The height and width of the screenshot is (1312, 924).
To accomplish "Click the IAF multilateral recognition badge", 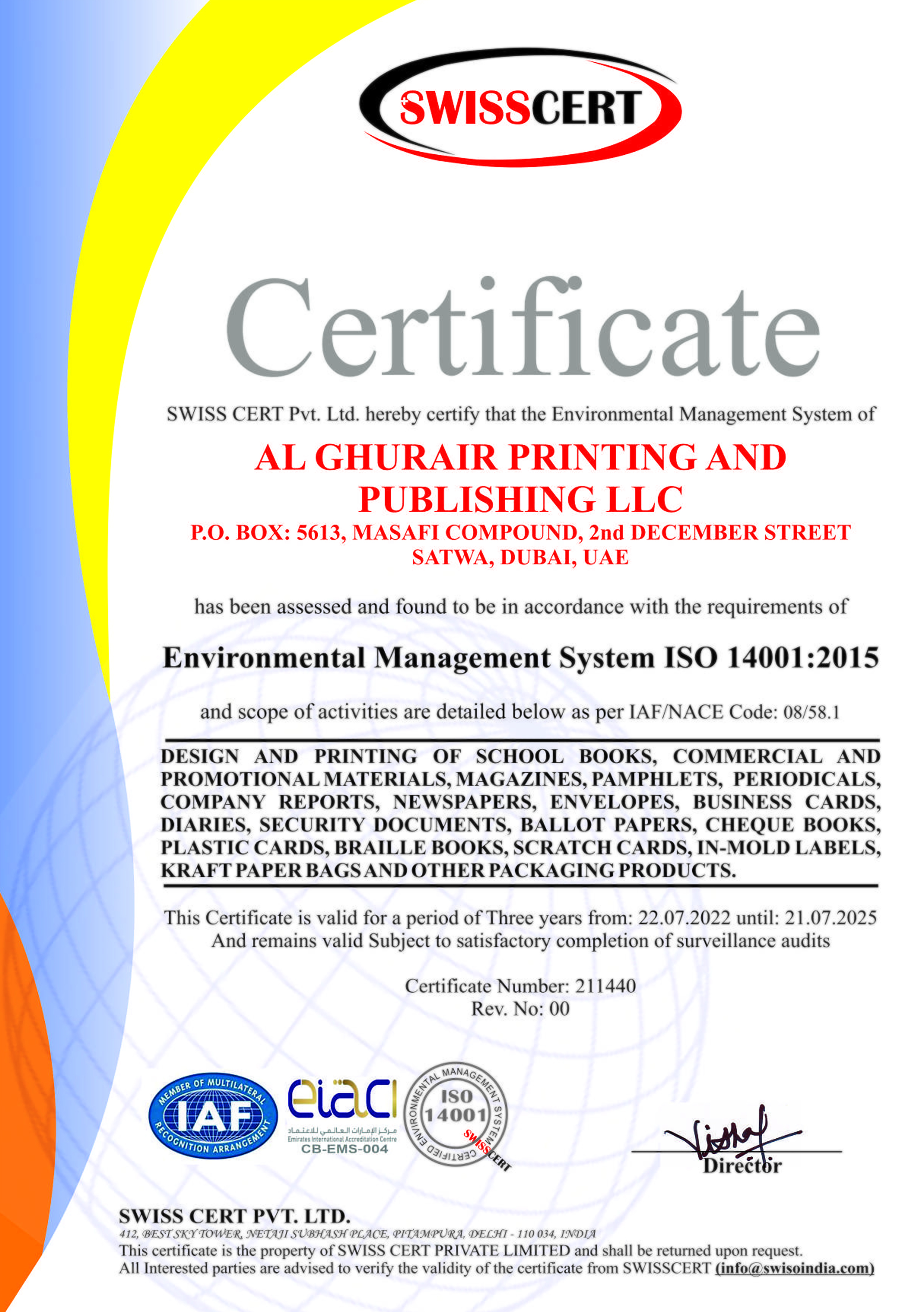I will [x=213, y=1115].
